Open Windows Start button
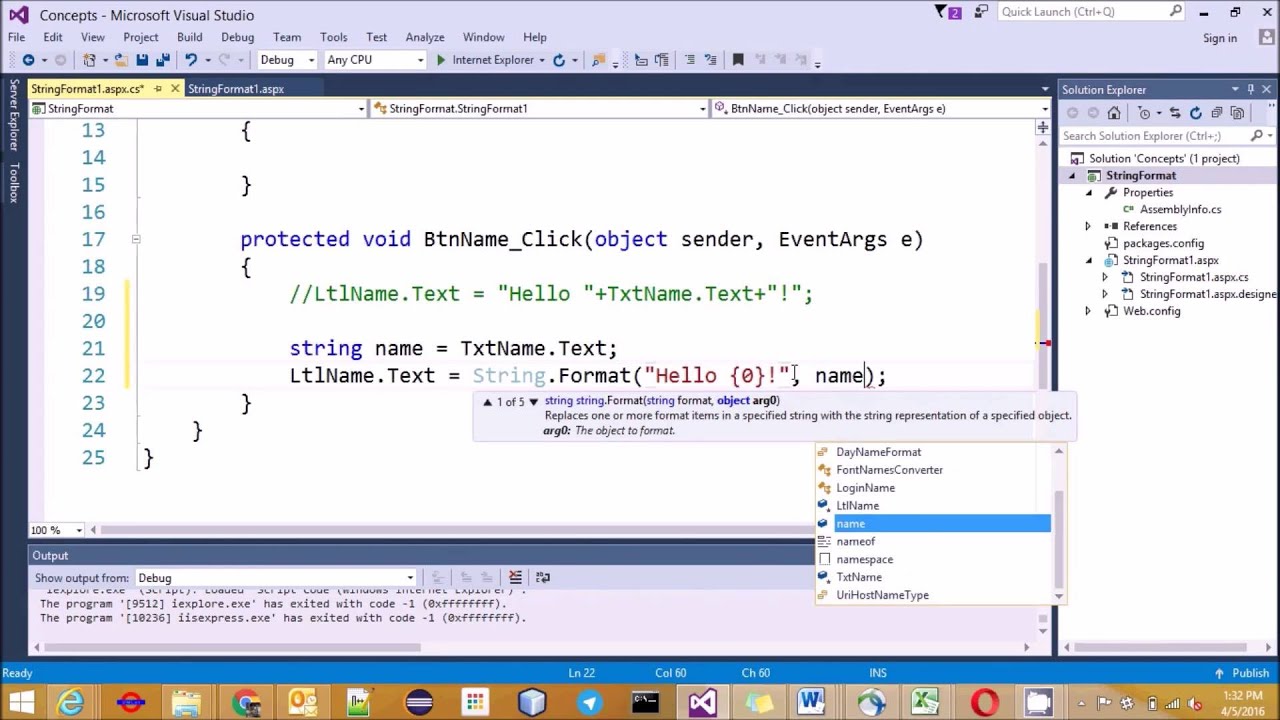1280x720 pixels. tap(20, 702)
